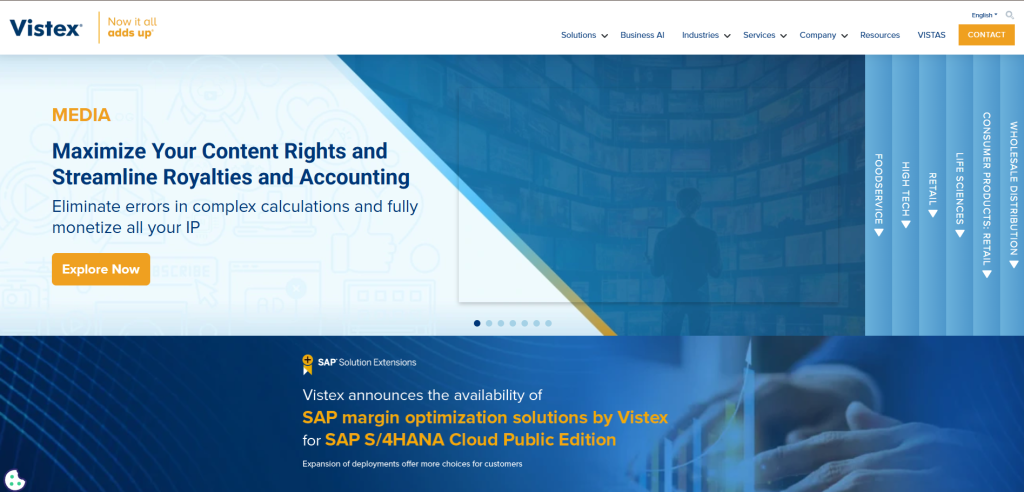Select the fourth carousel dot

tap(513, 323)
